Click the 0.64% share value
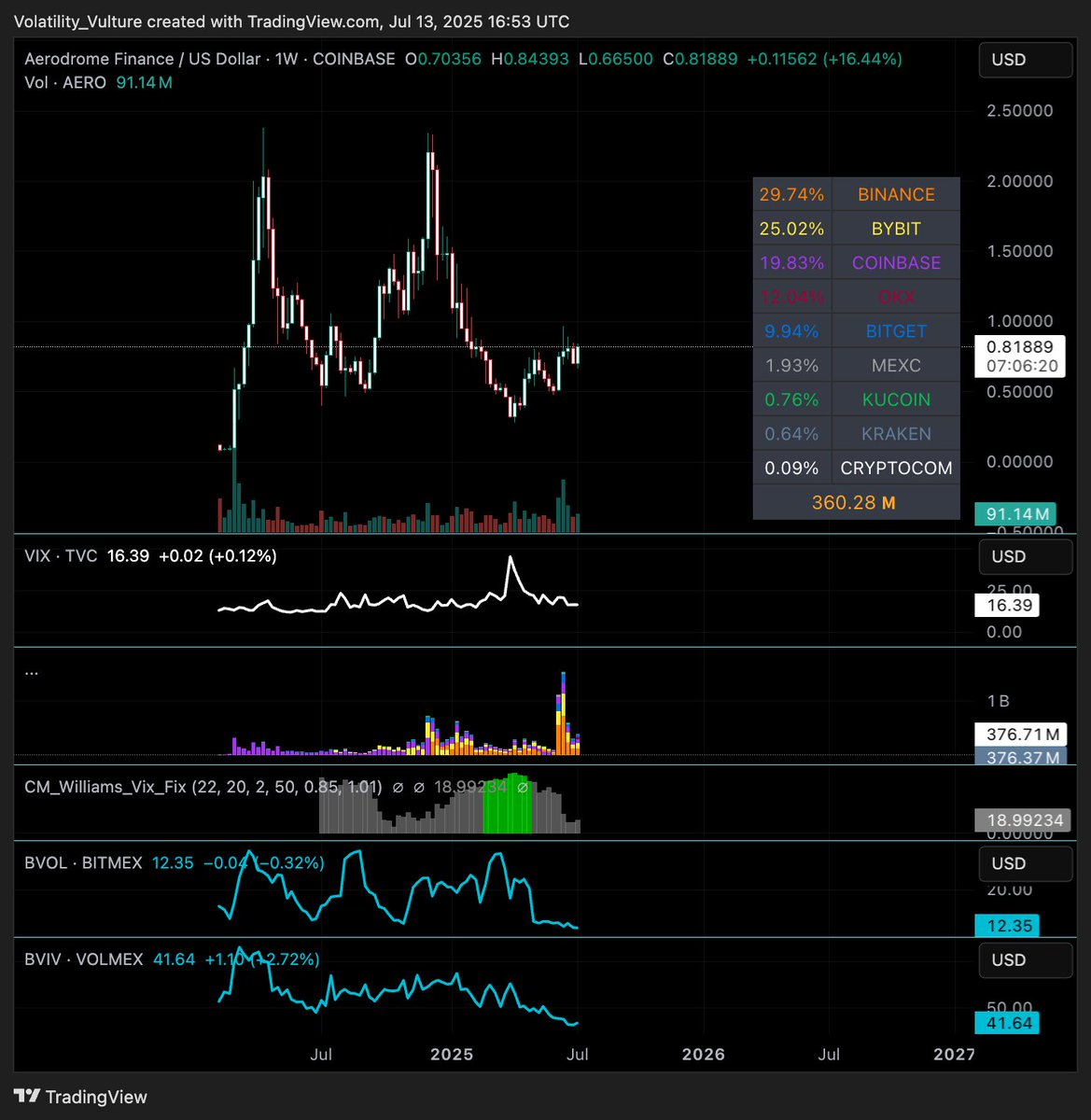 (x=791, y=434)
